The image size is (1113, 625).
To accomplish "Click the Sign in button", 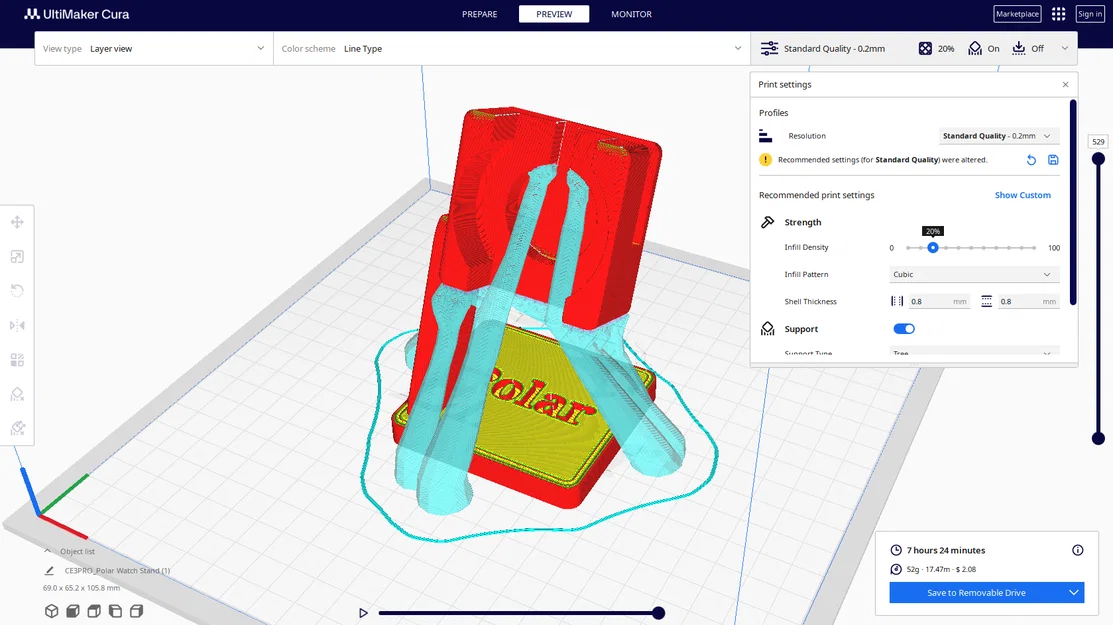I will [x=1090, y=14].
